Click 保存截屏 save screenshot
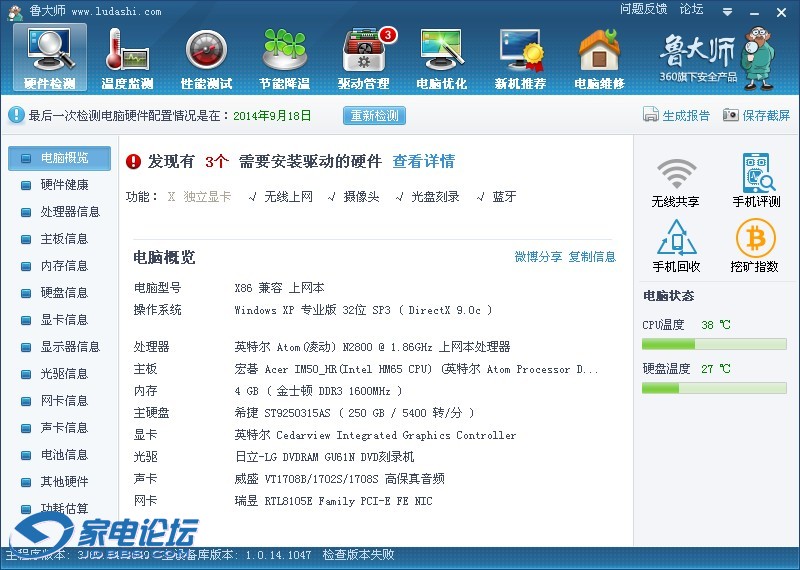Screen dimensions: 800x570 pyautogui.click(x=756, y=115)
